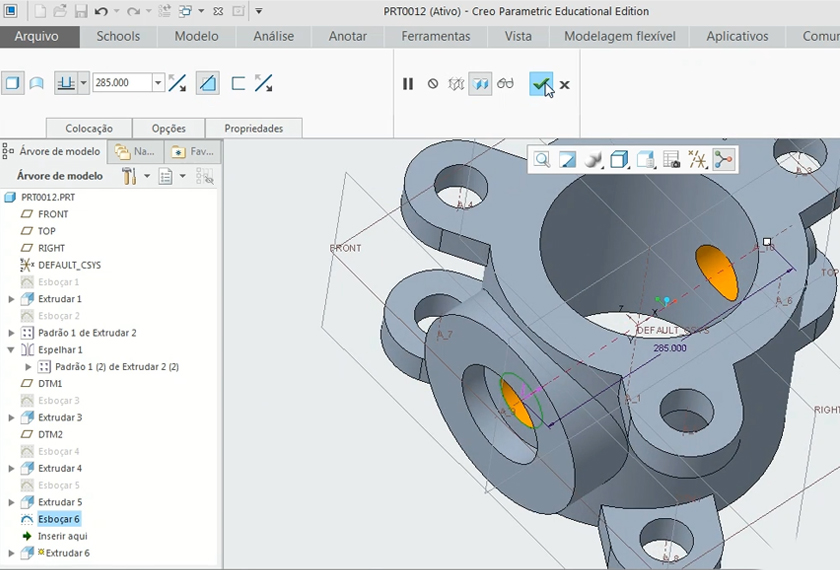The height and width of the screenshot is (570, 840).
Task: Open the saved orientations cube icon
Action: [619, 159]
